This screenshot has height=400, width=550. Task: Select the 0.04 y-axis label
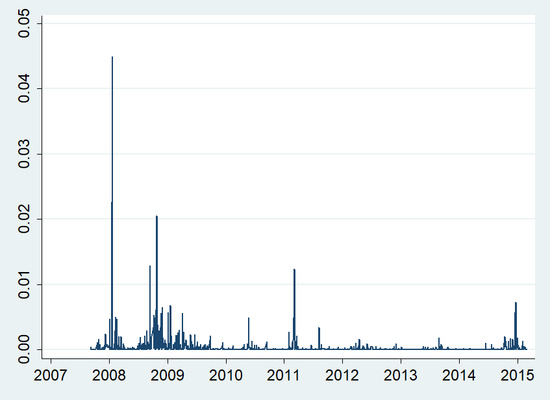point(24,88)
